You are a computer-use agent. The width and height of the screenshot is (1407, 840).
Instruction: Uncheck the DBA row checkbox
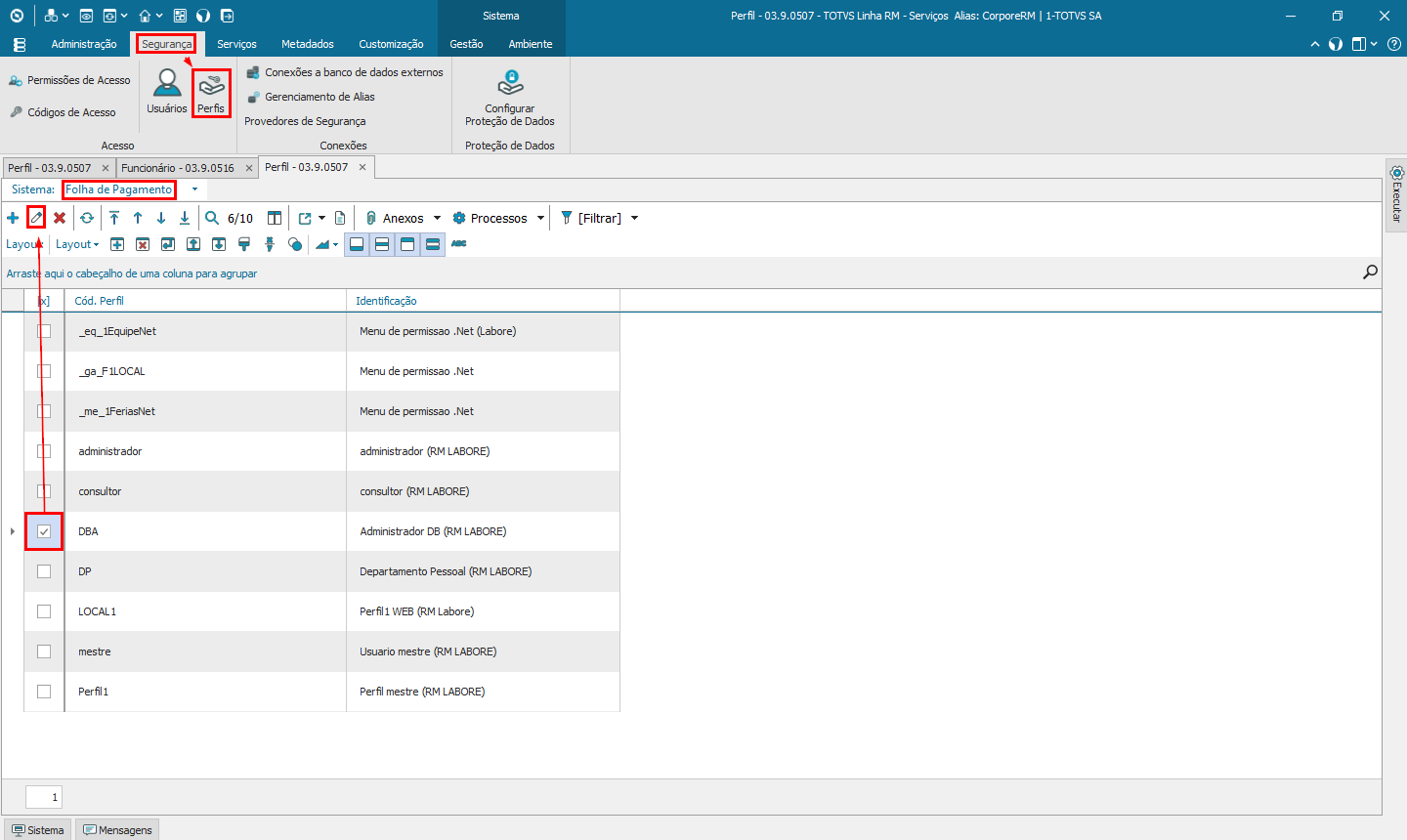tap(44, 531)
